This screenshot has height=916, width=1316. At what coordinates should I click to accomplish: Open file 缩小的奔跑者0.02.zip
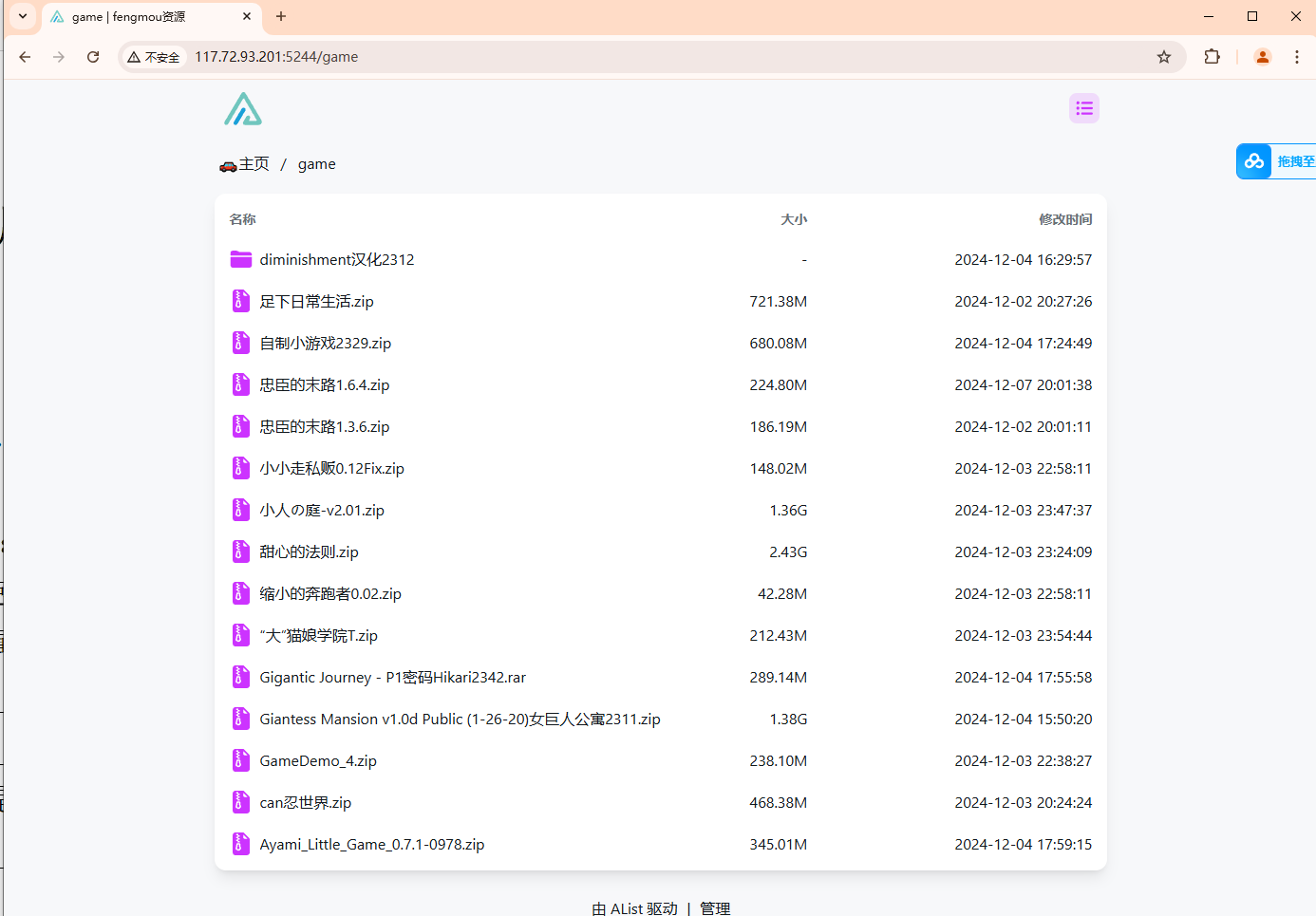point(330,593)
